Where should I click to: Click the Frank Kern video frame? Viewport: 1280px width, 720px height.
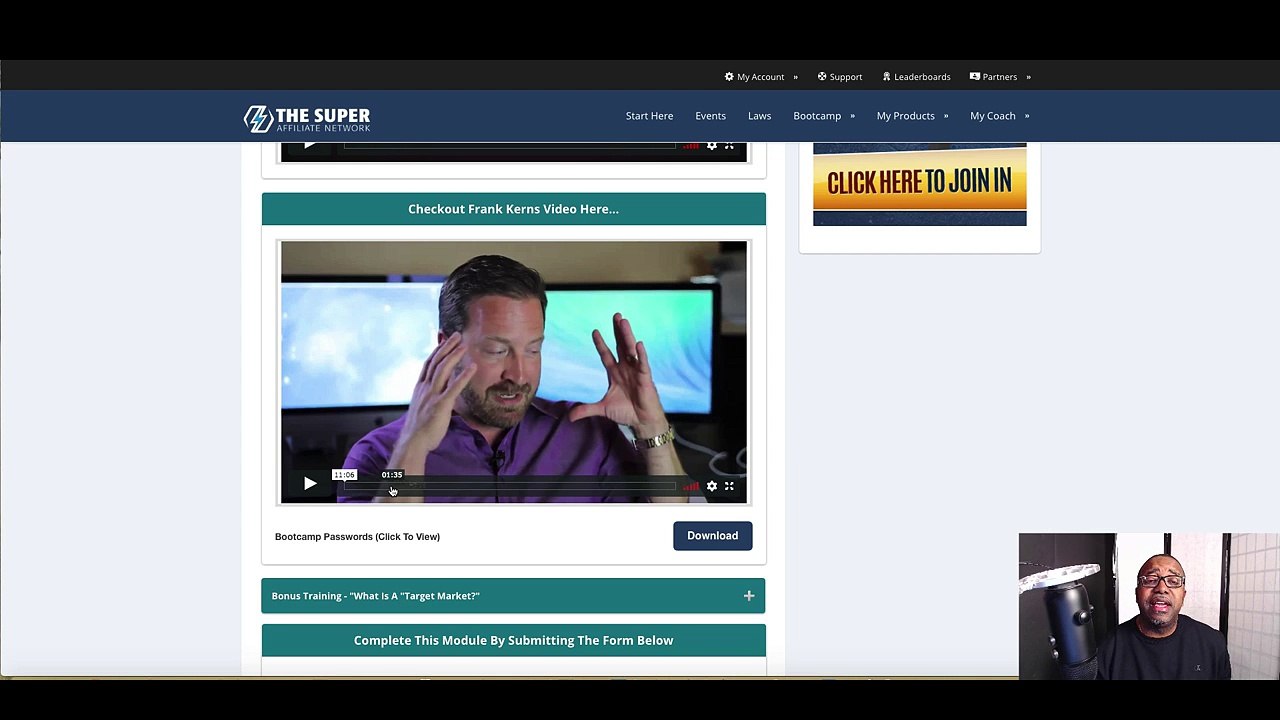tap(513, 372)
